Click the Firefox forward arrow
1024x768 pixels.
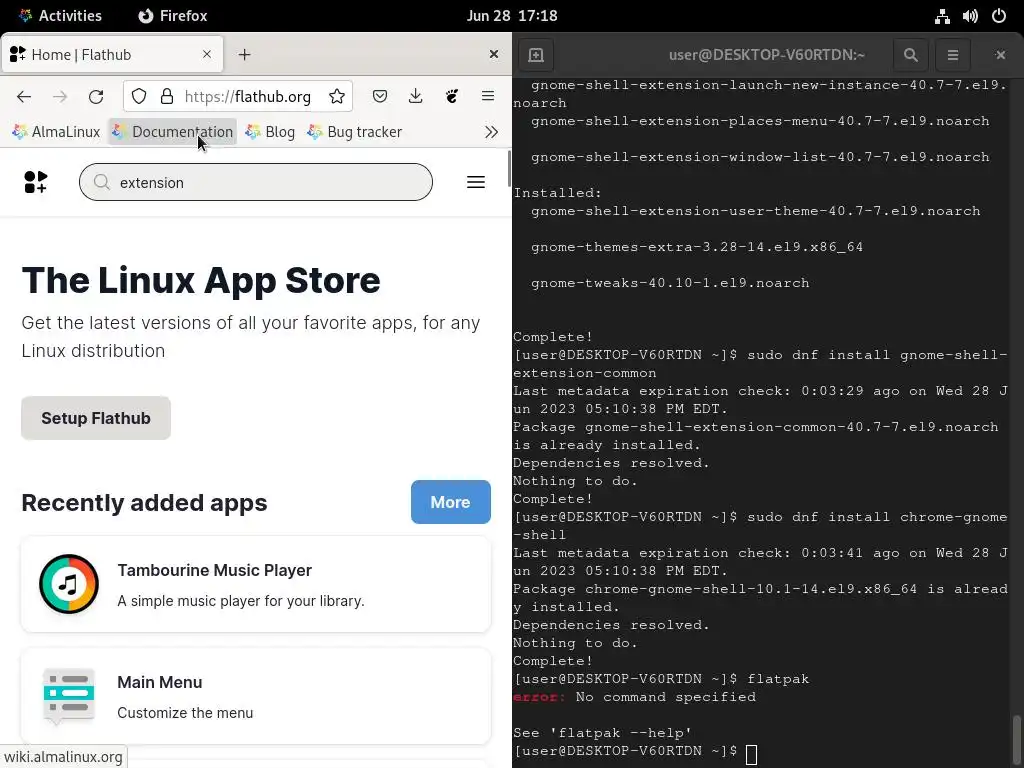tap(60, 97)
